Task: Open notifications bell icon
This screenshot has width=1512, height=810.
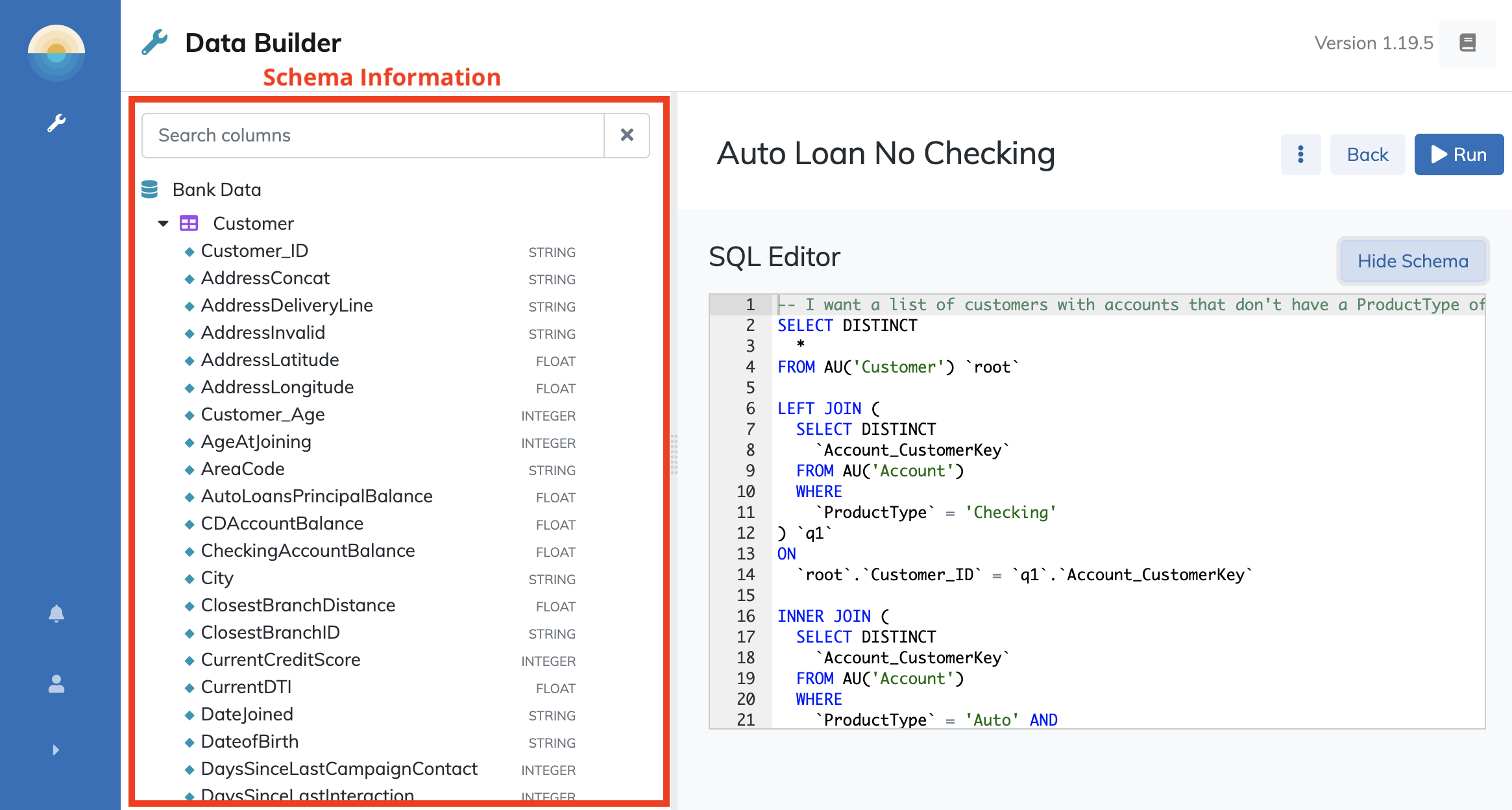Action: (x=56, y=614)
